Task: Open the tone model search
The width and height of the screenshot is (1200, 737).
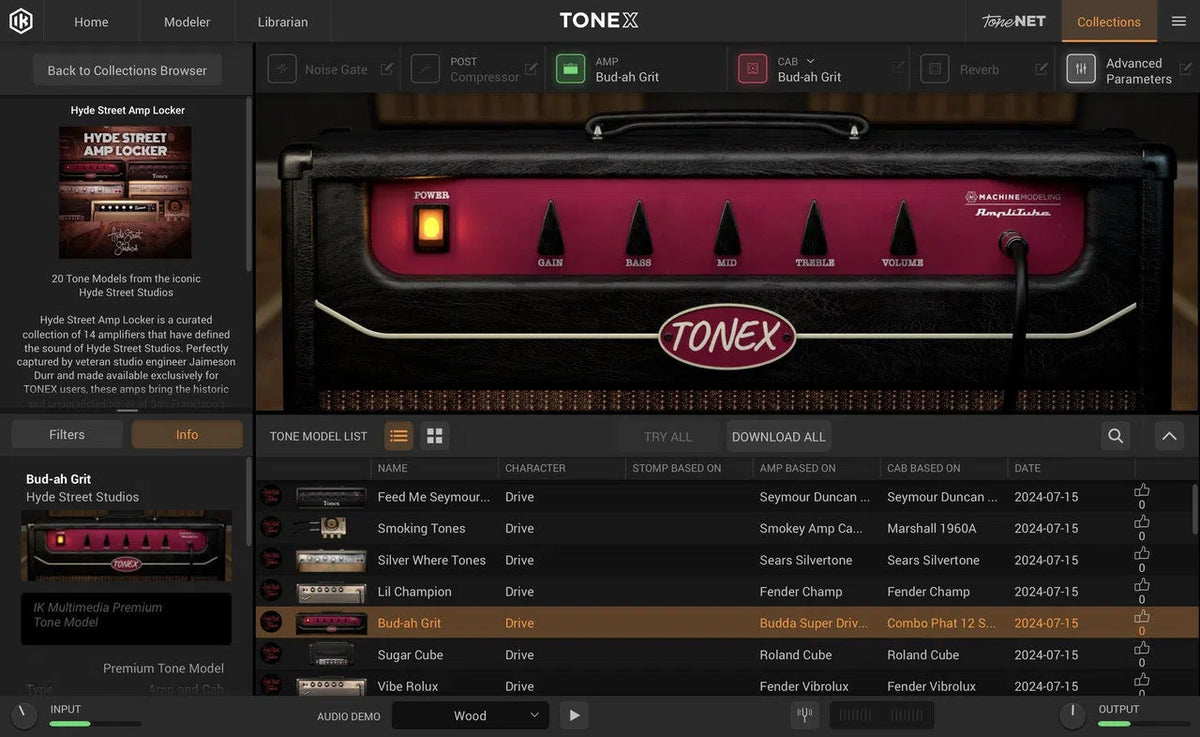Action: click(1114, 436)
